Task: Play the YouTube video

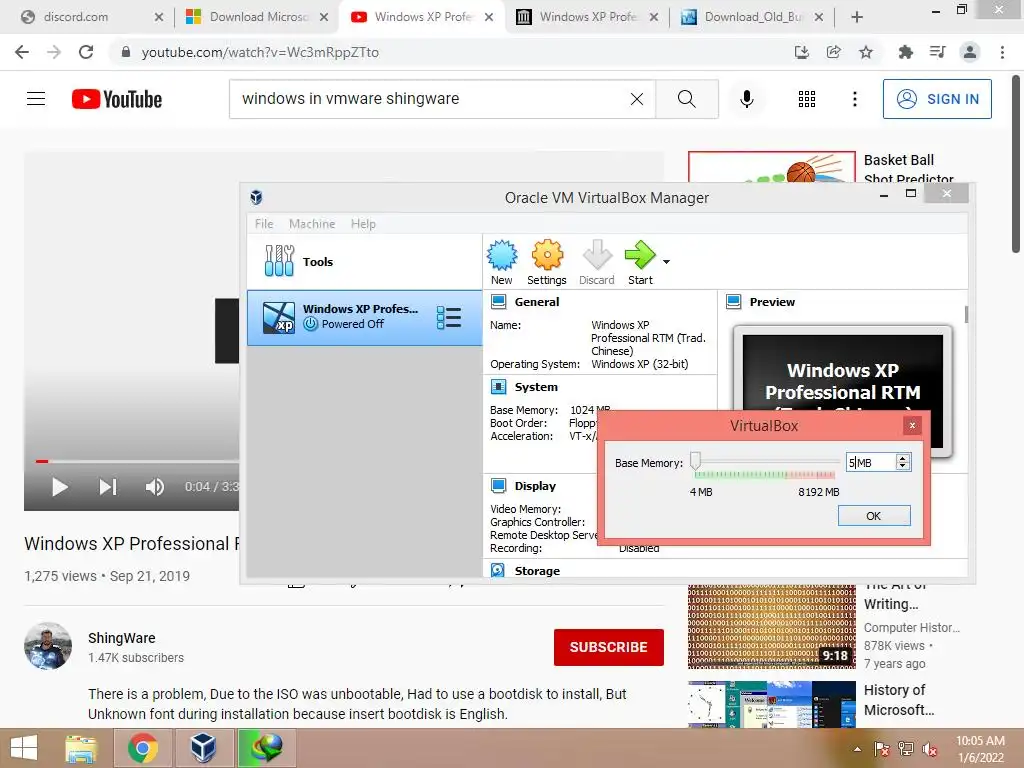Action: 59,487
